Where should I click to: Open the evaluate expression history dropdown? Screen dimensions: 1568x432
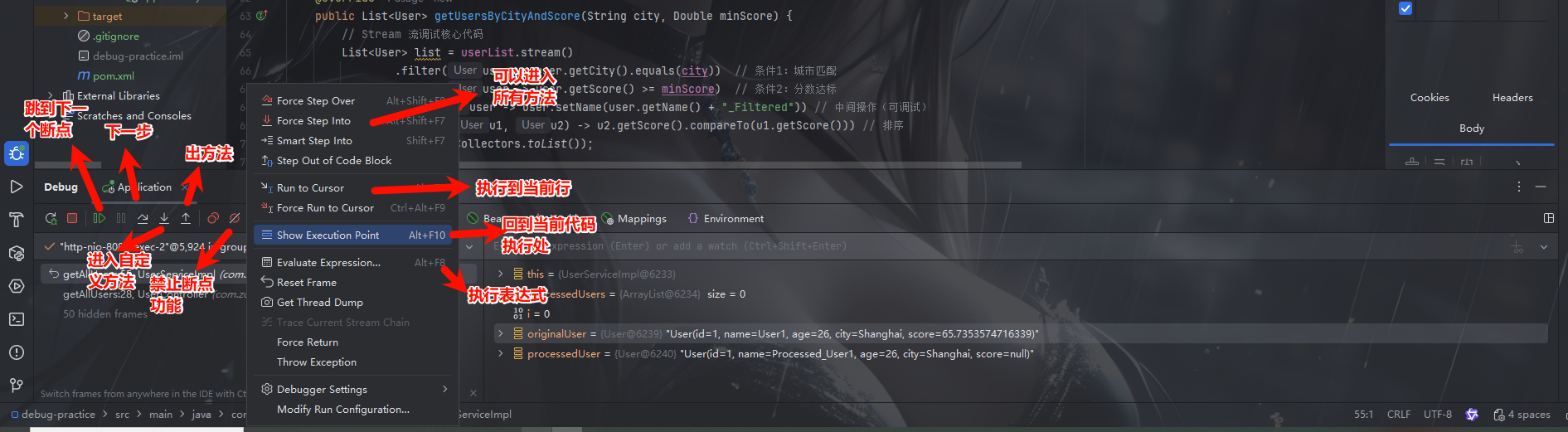pyautogui.click(x=1544, y=247)
